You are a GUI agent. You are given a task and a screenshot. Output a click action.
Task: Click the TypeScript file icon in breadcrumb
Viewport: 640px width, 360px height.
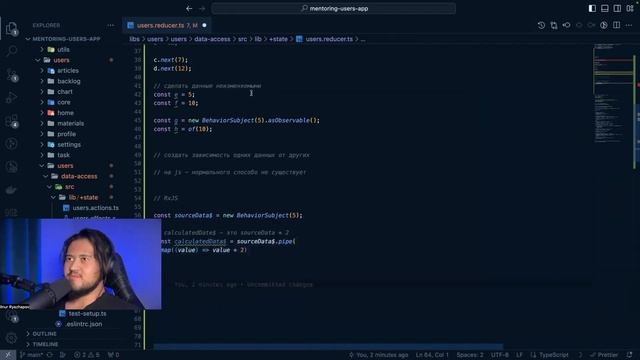tap(299, 39)
